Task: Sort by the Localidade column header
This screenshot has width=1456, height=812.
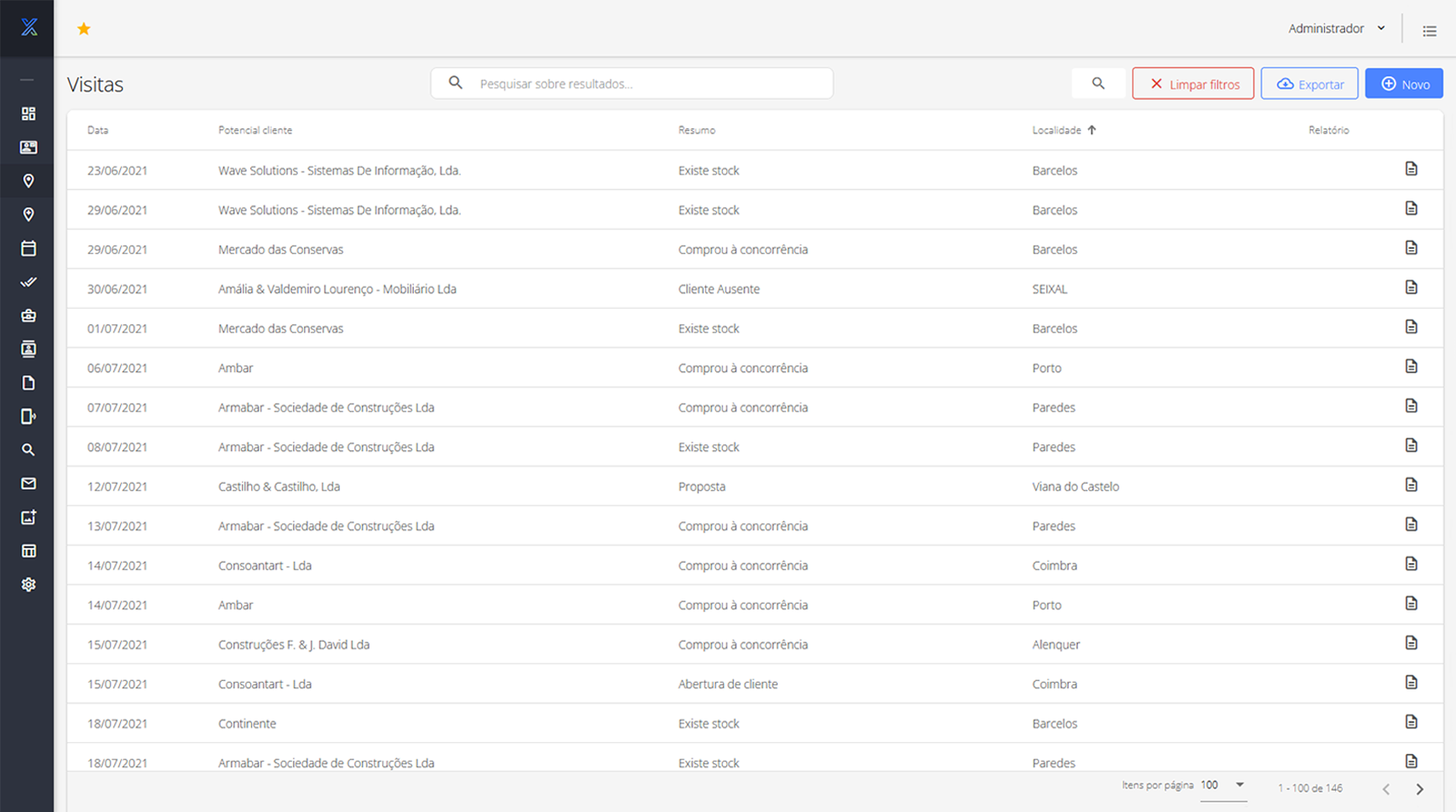Action: [x=1056, y=130]
